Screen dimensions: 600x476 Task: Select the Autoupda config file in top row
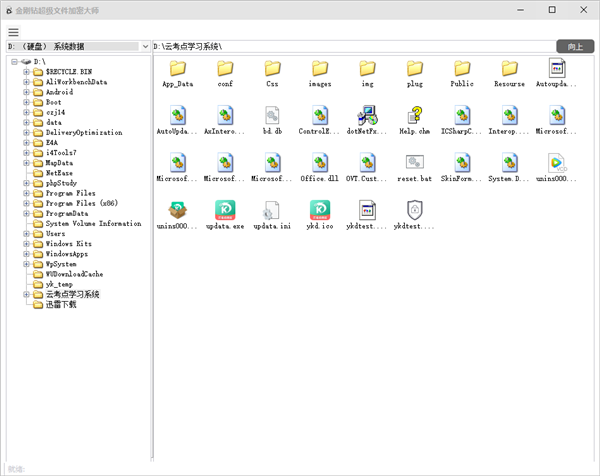coord(557,68)
